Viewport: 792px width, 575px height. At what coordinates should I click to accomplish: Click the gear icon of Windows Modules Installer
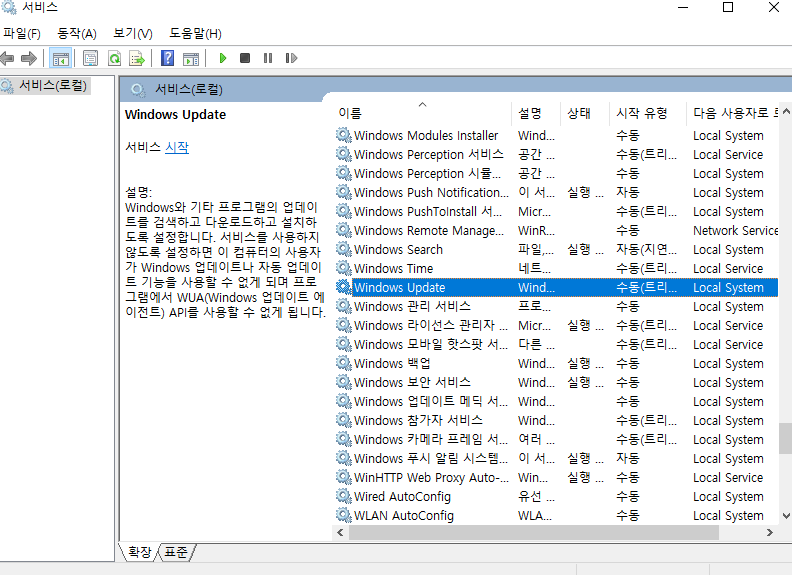344,135
